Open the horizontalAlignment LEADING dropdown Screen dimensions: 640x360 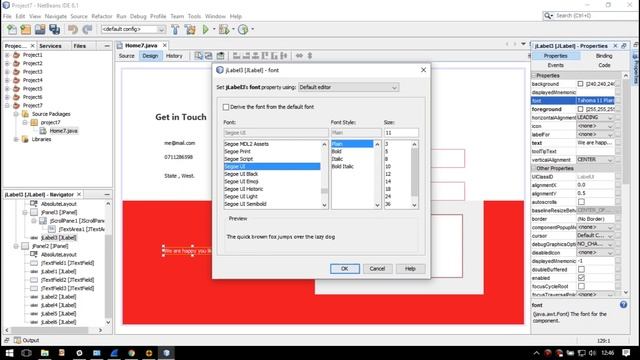click(x=595, y=118)
